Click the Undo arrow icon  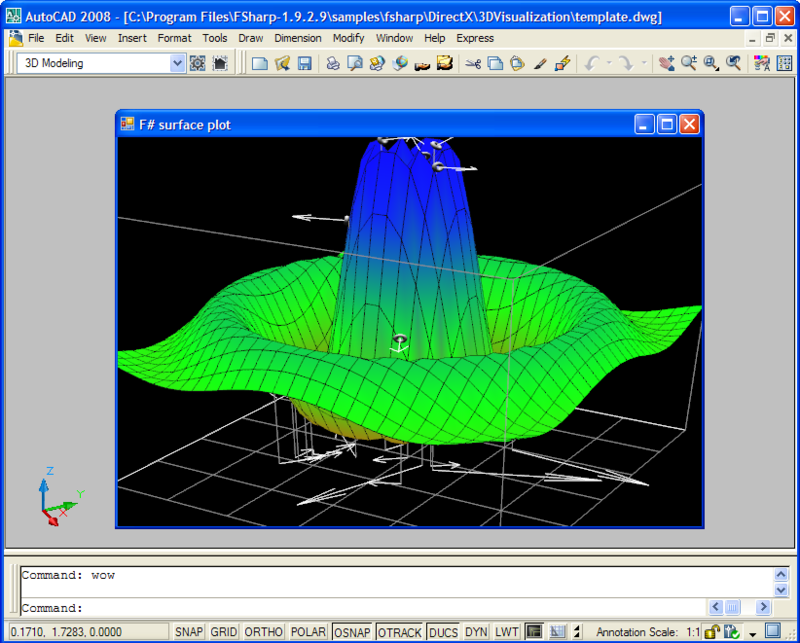pyautogui.click(x=591, y=63)
